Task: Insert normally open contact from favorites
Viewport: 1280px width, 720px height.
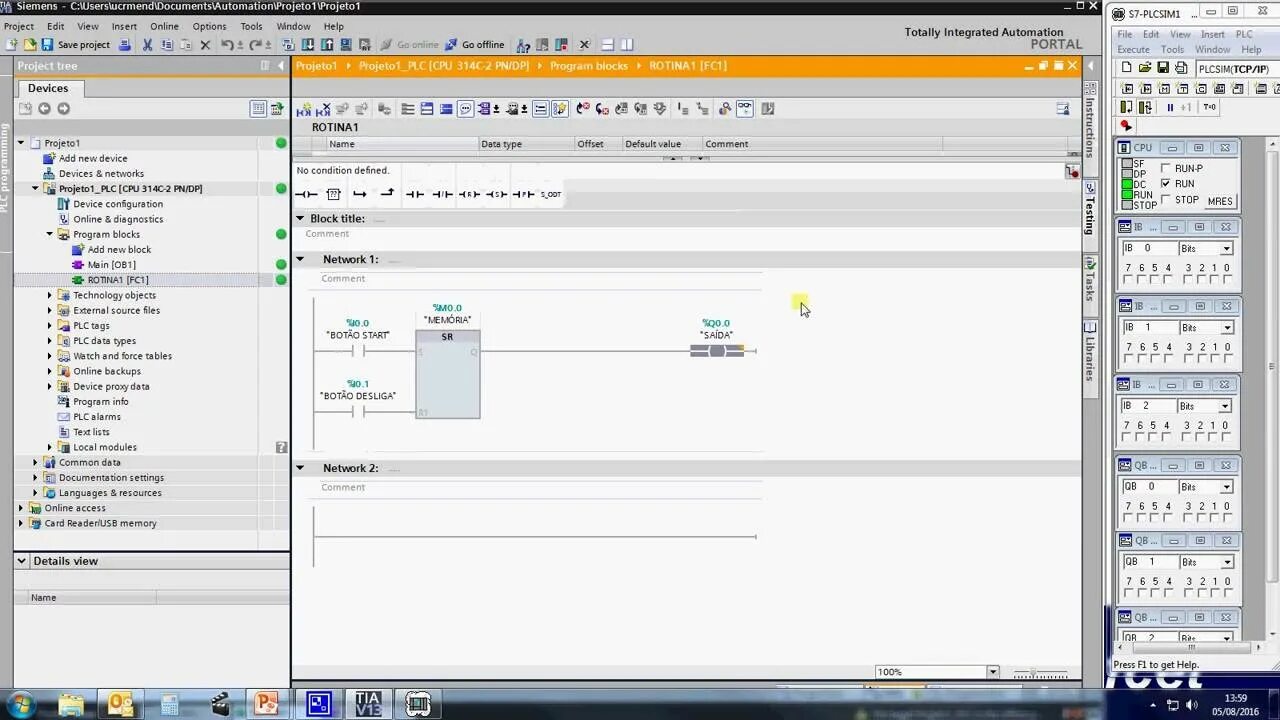Action: [415, 194]
